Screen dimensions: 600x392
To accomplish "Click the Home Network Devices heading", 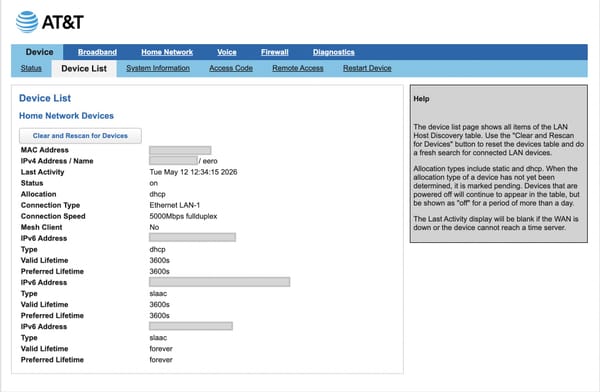I will coord(67,116).
